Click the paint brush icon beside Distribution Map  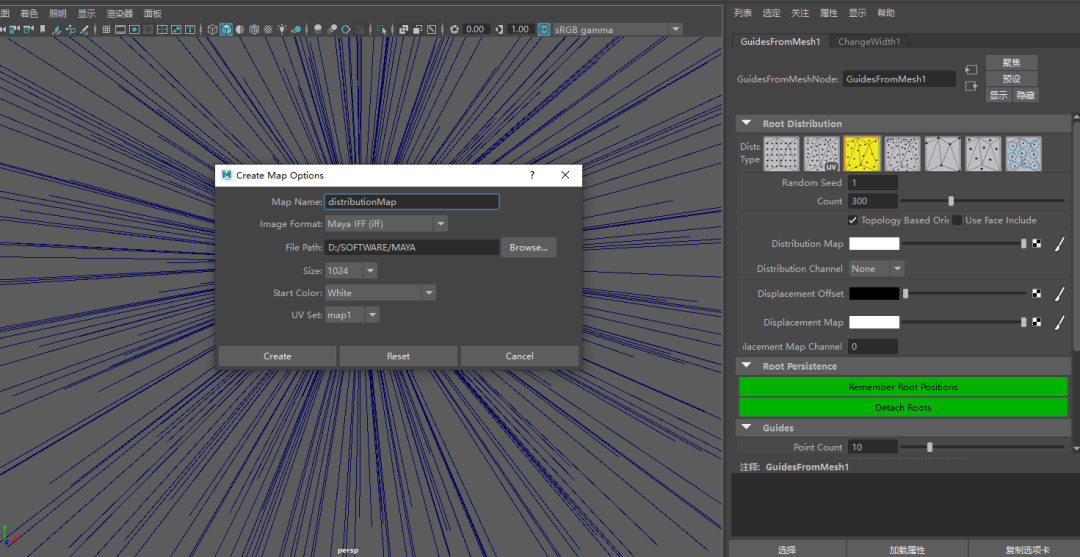[1059, 244]
